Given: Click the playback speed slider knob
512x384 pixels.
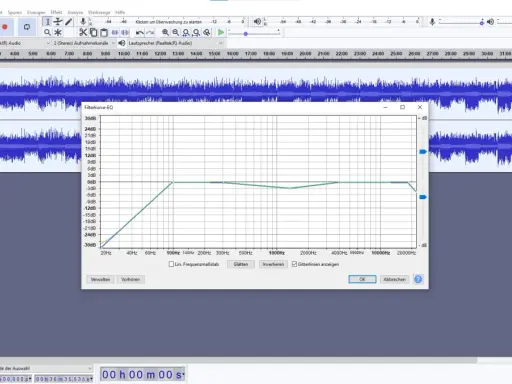Looking at the screenshot, I should [x=246, y=34].
